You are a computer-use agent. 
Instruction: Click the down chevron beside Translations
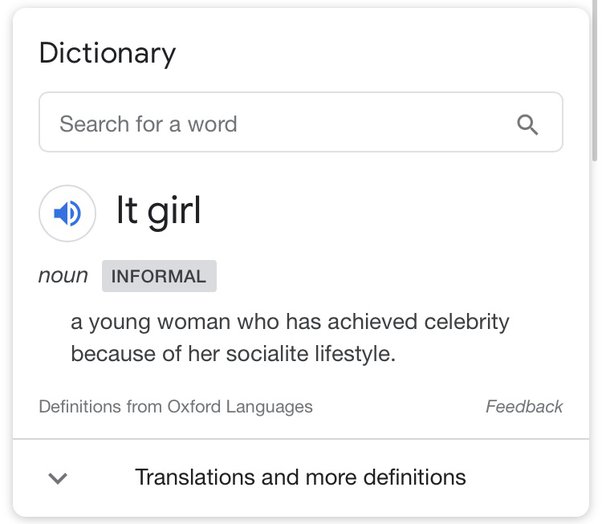pyautogui.click(x=58, y=478)
